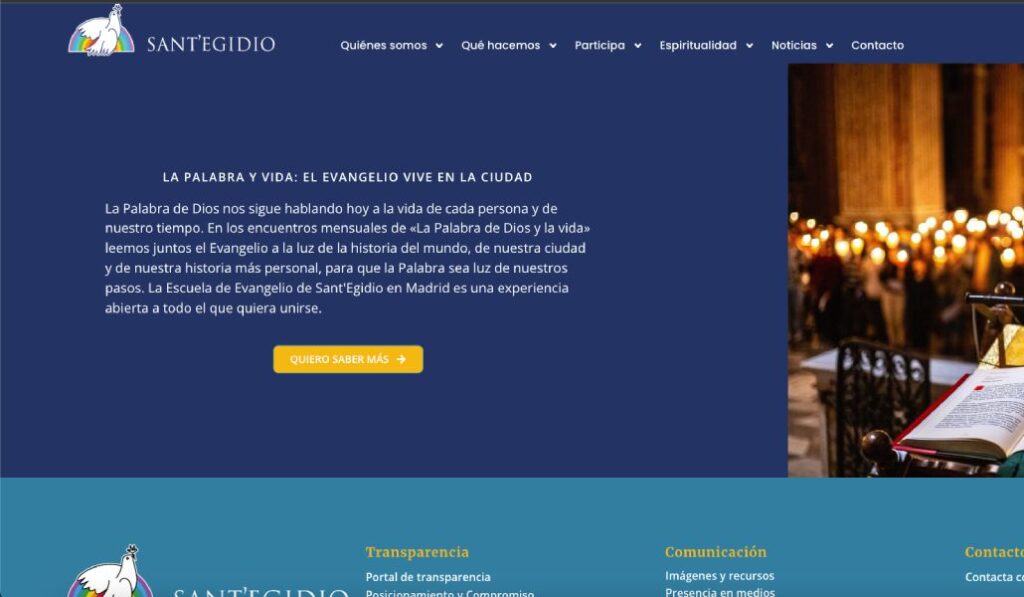Click the Sant'Egidio dove logo in header
1024x597 pixels.
101,32
